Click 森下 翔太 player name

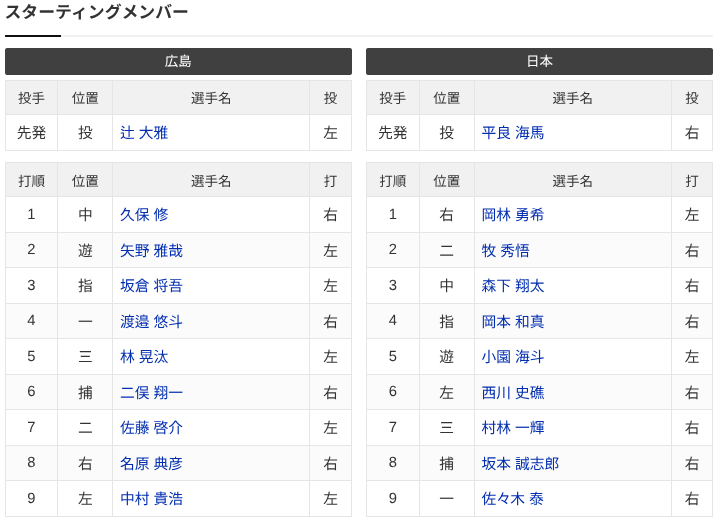(513, 286)
